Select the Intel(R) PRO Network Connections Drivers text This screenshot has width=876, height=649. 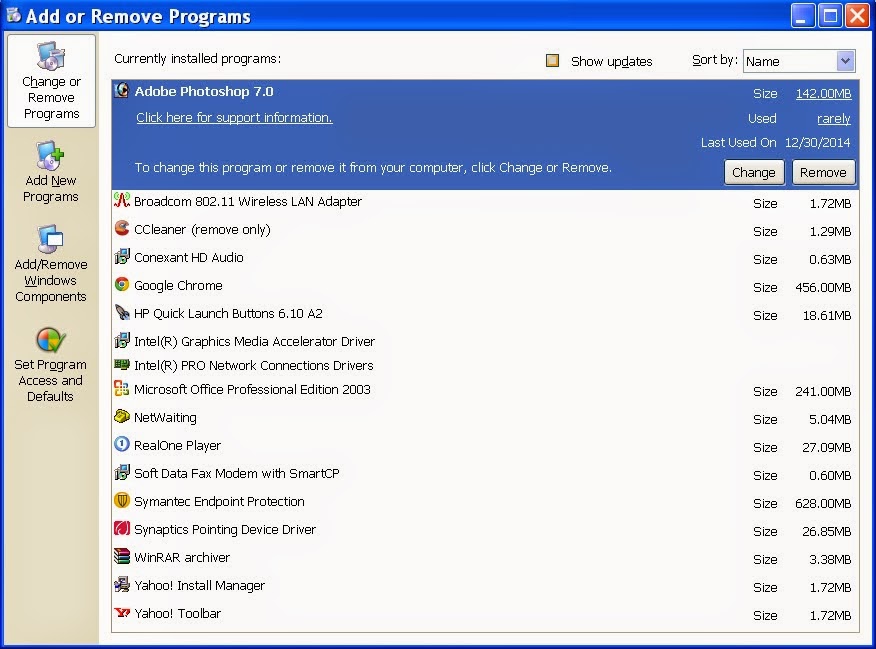click(x=254, y=365)
